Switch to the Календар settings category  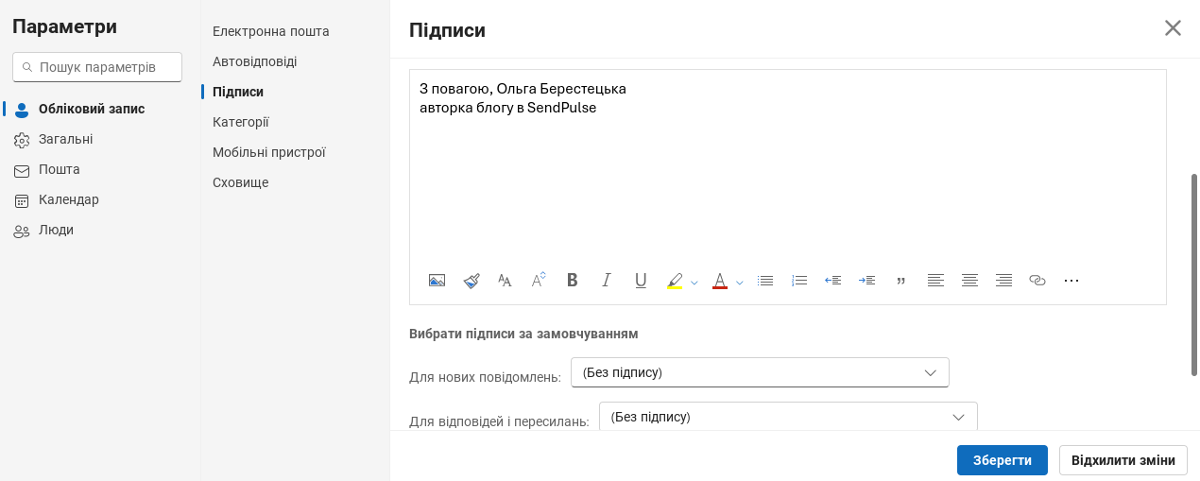68,199
